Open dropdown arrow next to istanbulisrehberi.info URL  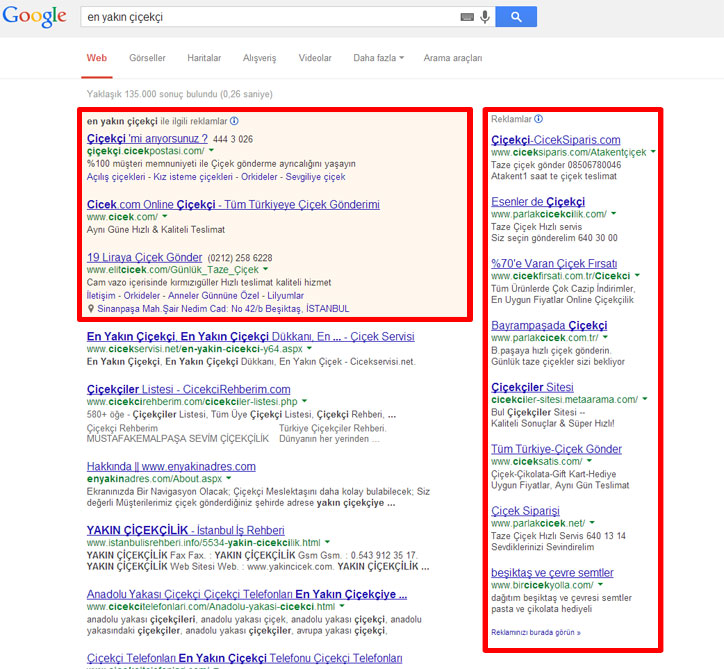[x=327, y=542]
